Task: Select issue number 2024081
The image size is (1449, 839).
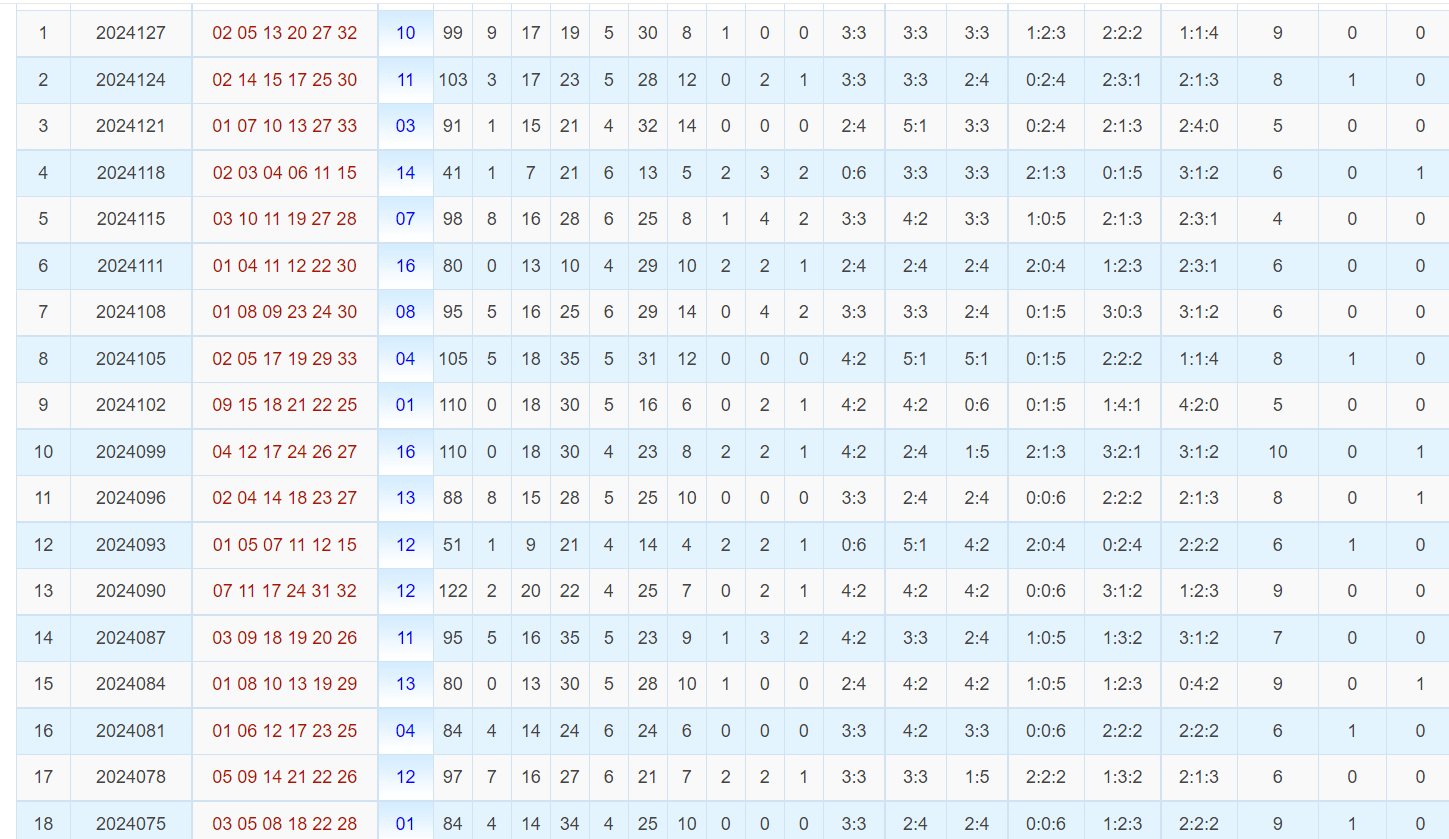Action: (x=131, y=731)
